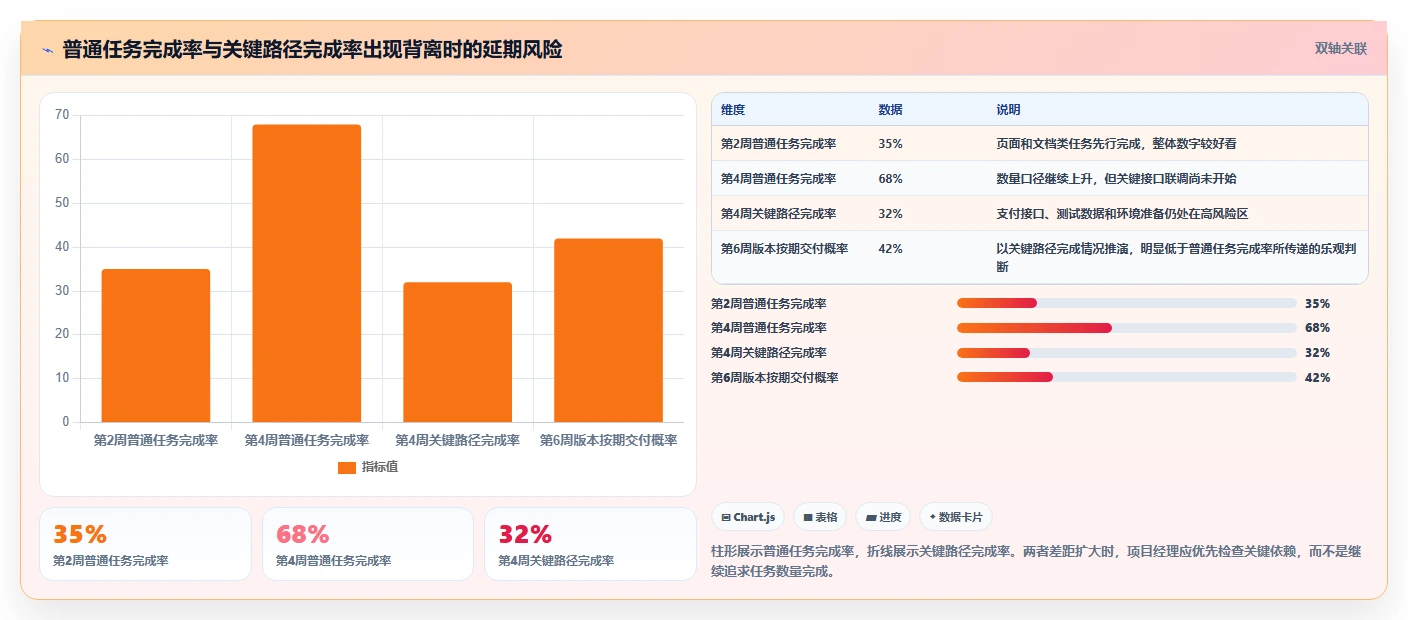Click the chart bar for 第2周普通任务完成率
The width and height of the screenshot is (1408, 620).
click(x=156, y=345)
